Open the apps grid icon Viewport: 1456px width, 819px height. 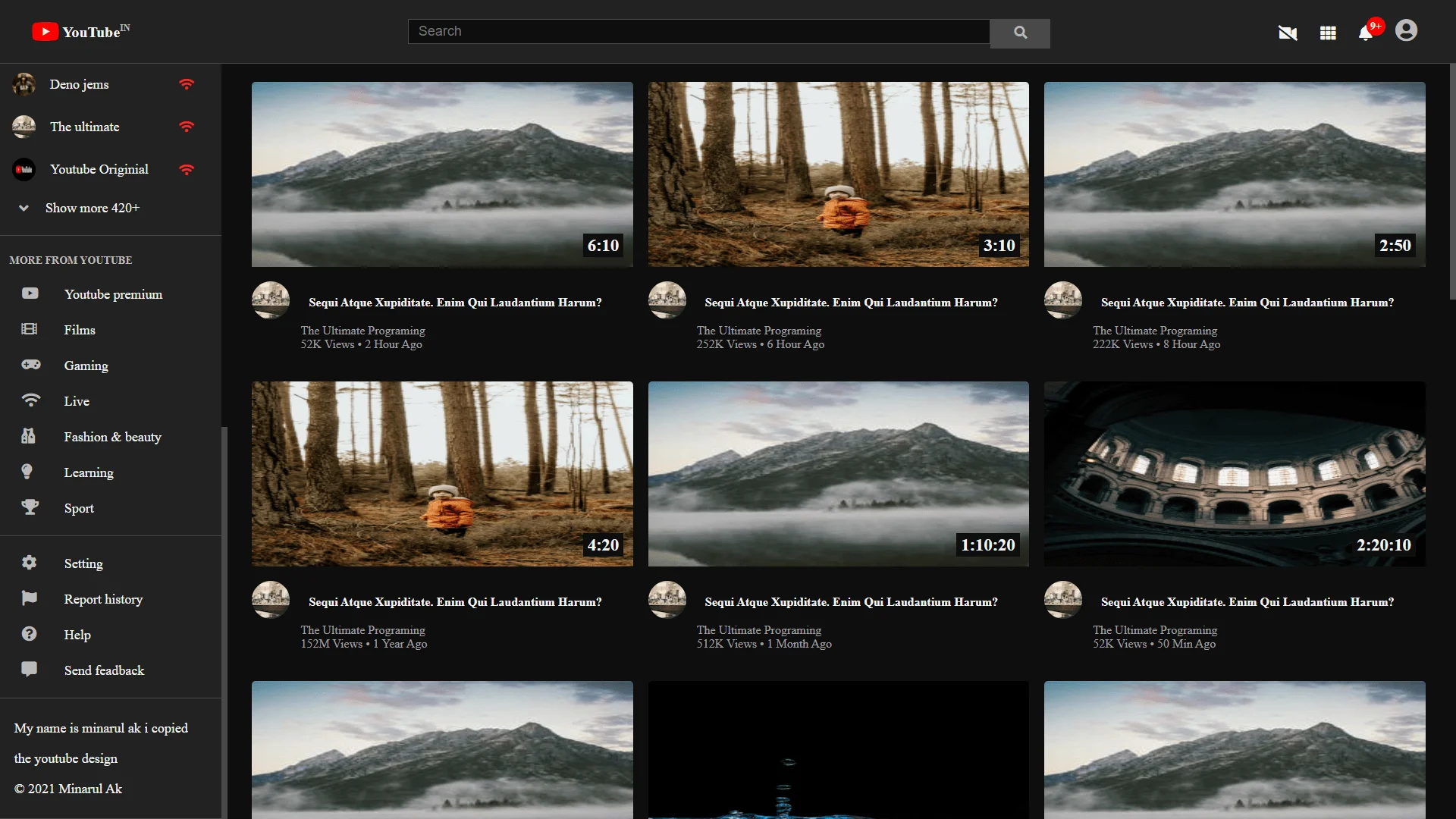tap(1328, 33)
